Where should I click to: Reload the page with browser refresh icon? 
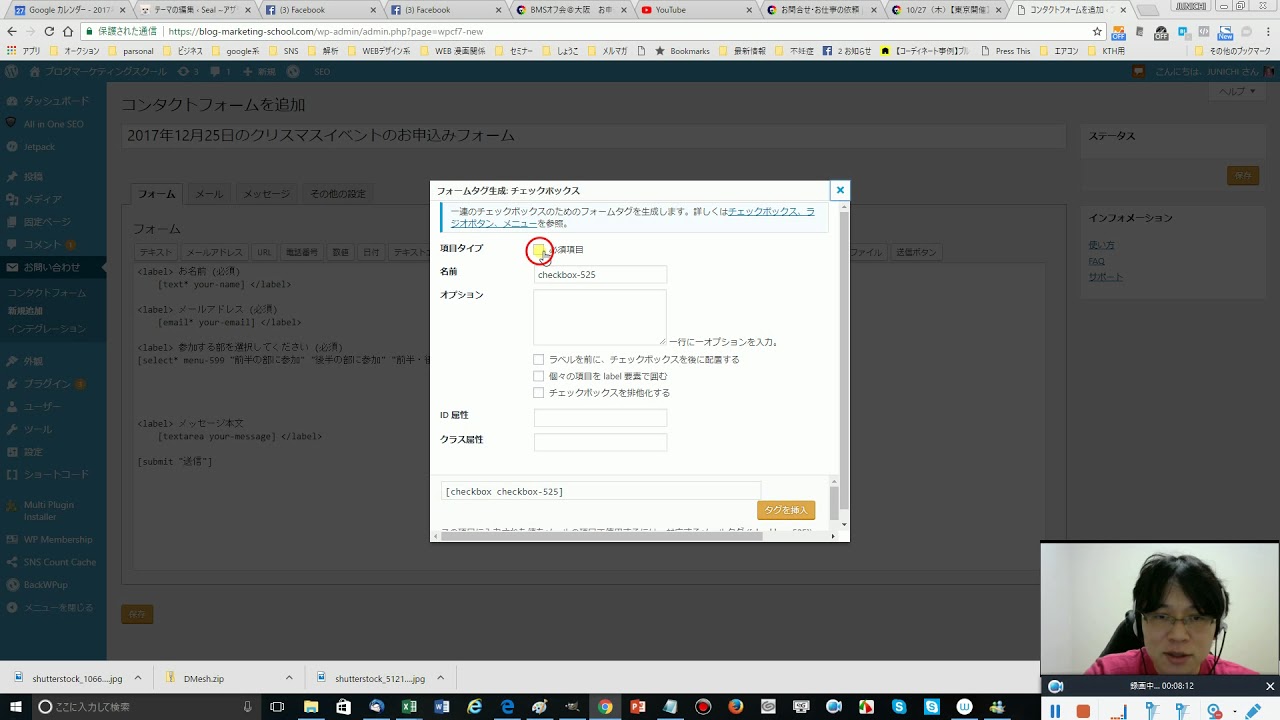click(x=48, y=31)
